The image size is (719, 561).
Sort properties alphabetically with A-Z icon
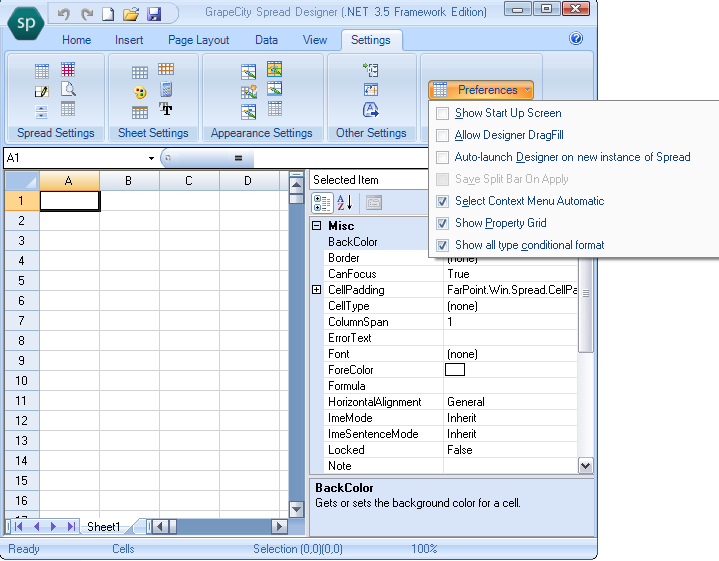click(x=345, y=203)
